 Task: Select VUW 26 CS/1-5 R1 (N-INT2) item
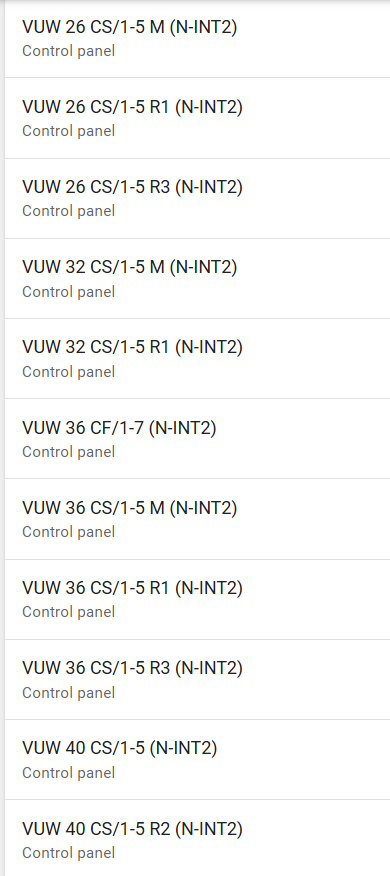(x=197, y=118)
